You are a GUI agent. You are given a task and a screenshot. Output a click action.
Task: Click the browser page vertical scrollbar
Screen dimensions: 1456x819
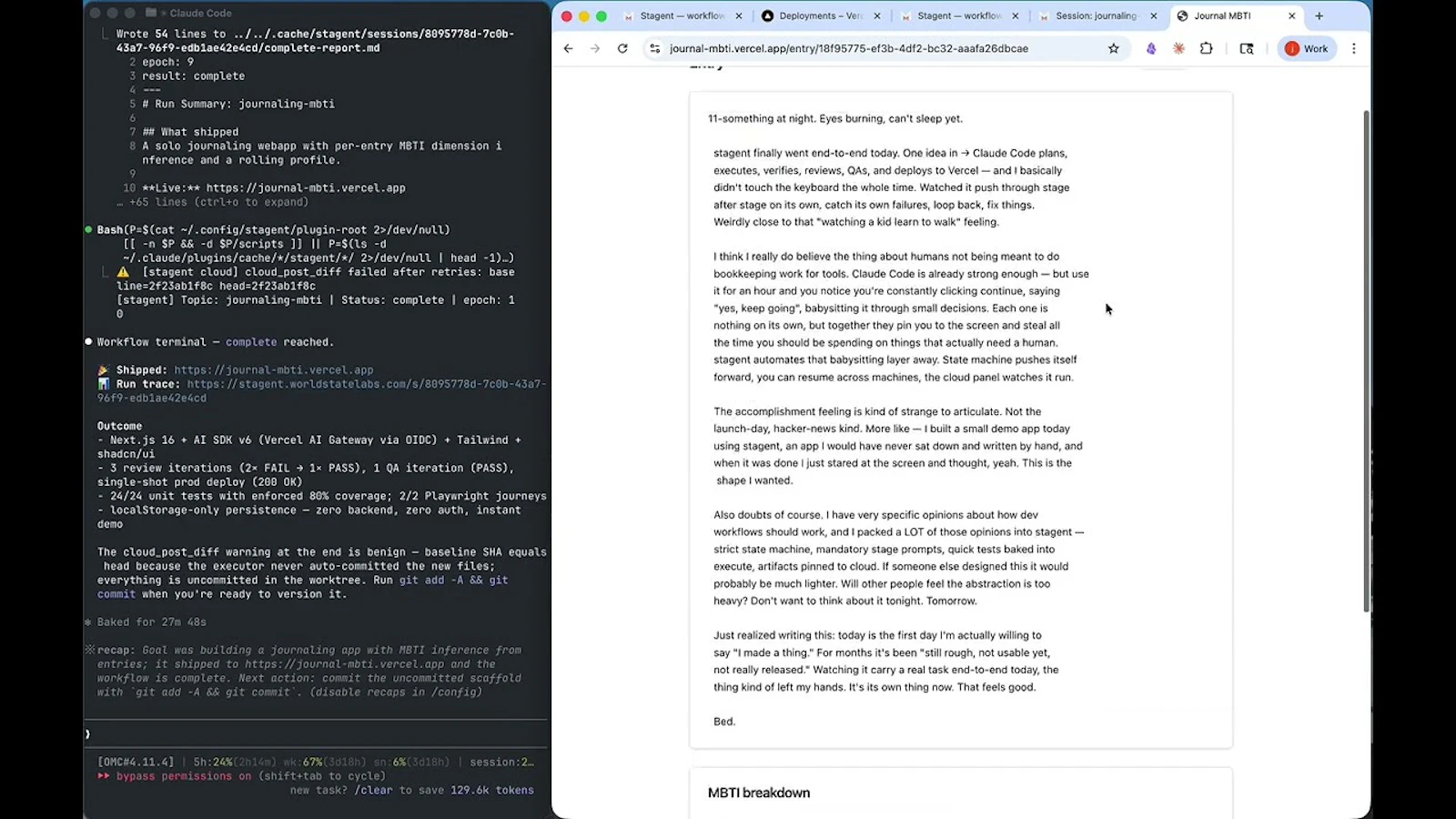pyautogui.click(x=1365, y=360)
